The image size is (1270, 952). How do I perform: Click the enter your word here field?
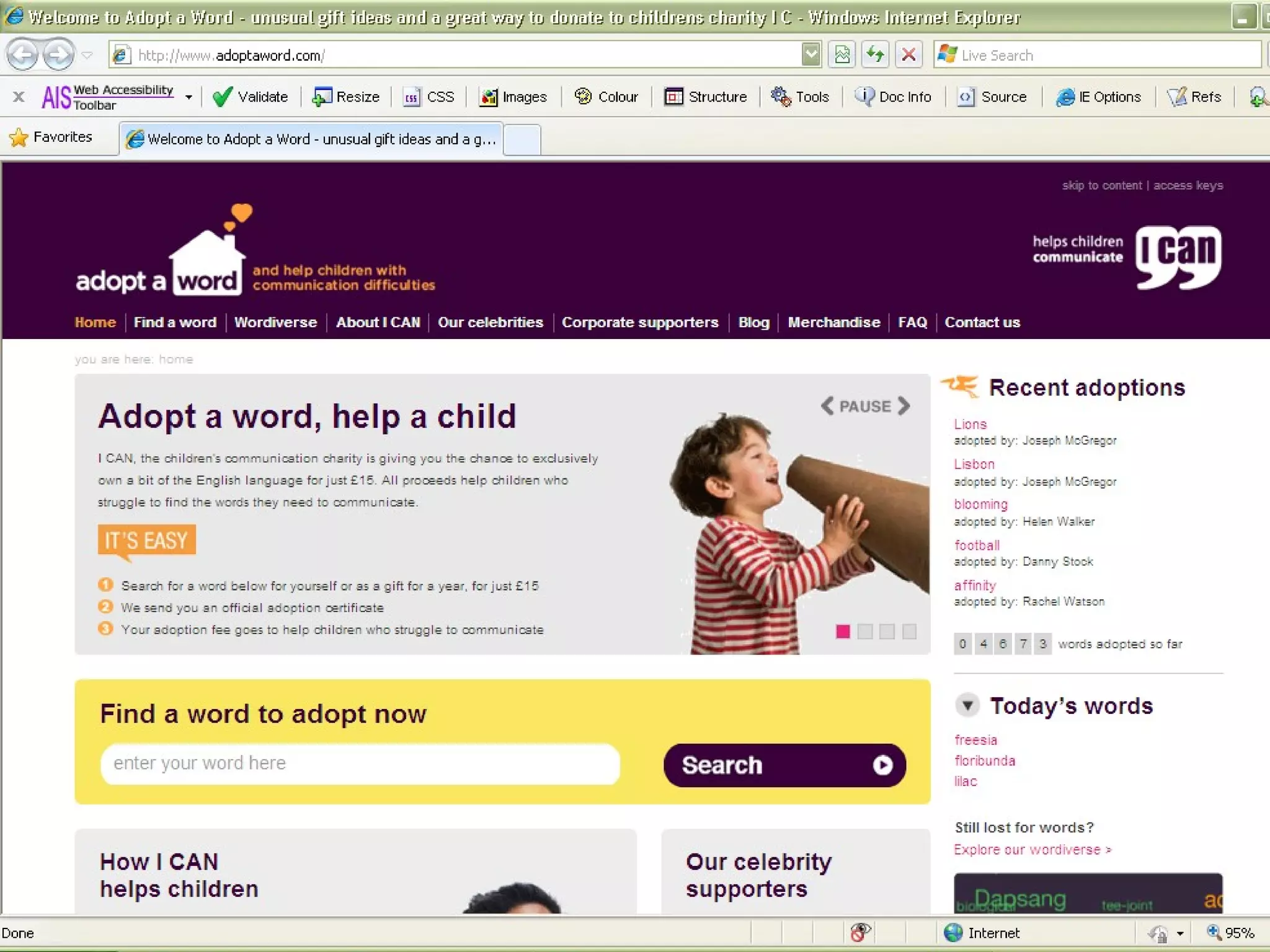(360, 764)
